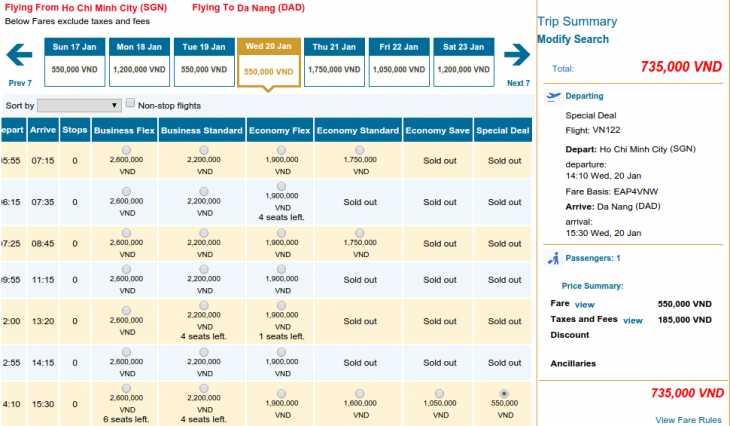
Task: Open Mon 18 Jan fare tab
Action: [x=140, y=62]
